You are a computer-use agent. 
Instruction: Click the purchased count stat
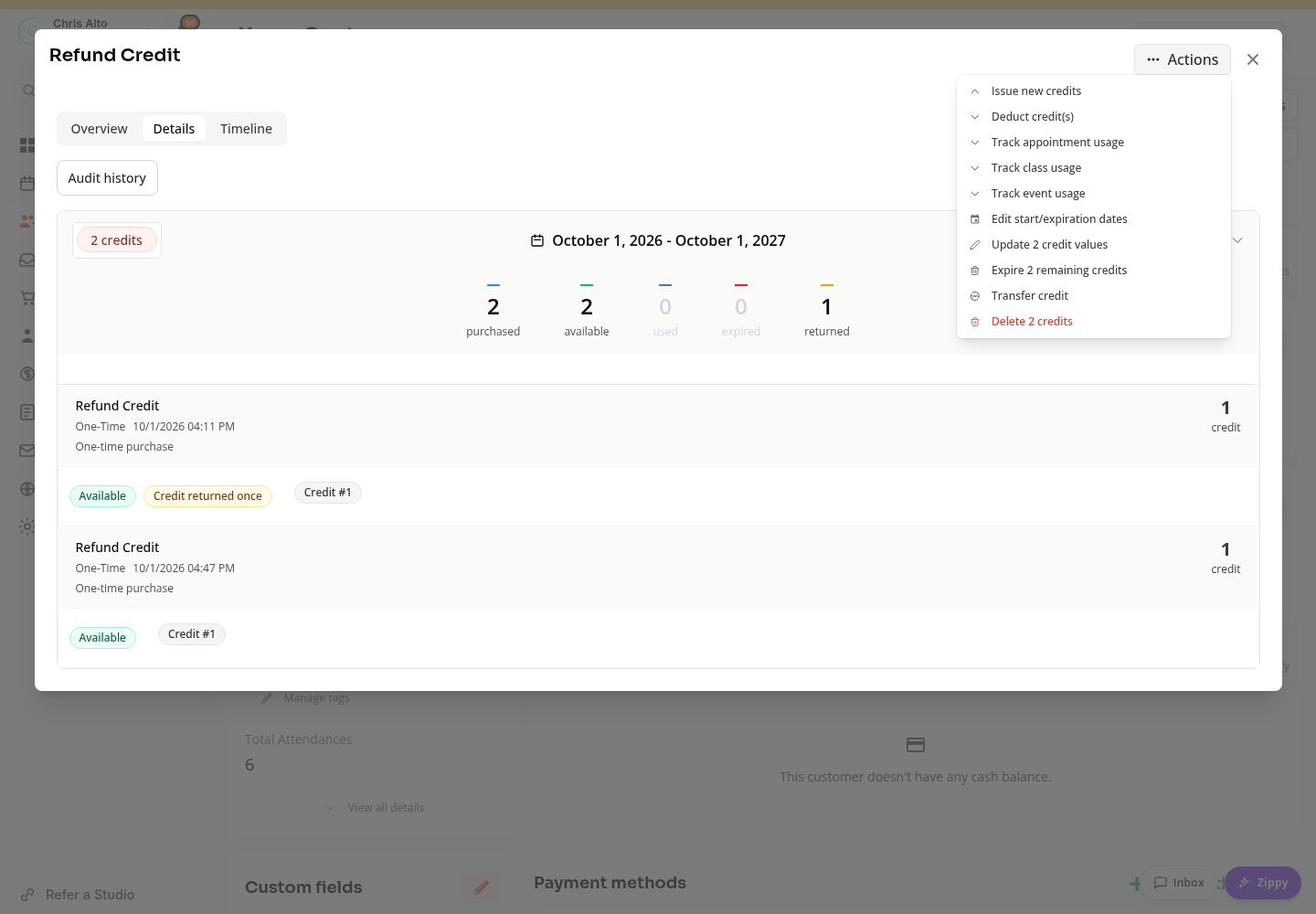tap(493, 313)
